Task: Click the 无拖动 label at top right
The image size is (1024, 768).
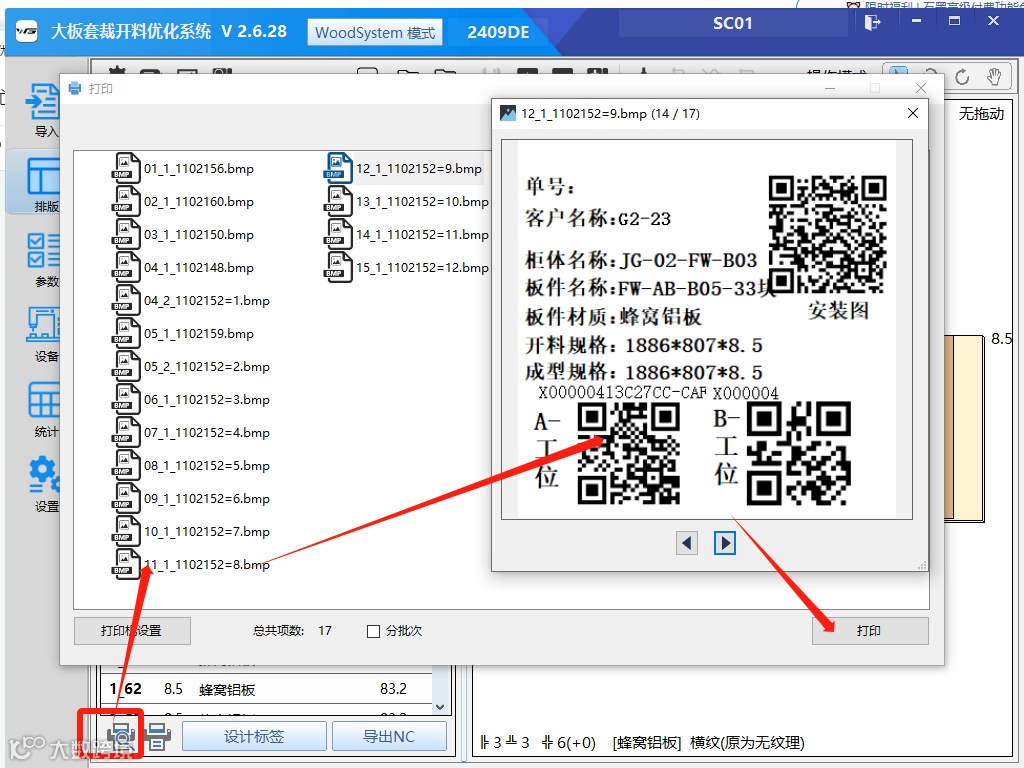Action: pos(981,114)
